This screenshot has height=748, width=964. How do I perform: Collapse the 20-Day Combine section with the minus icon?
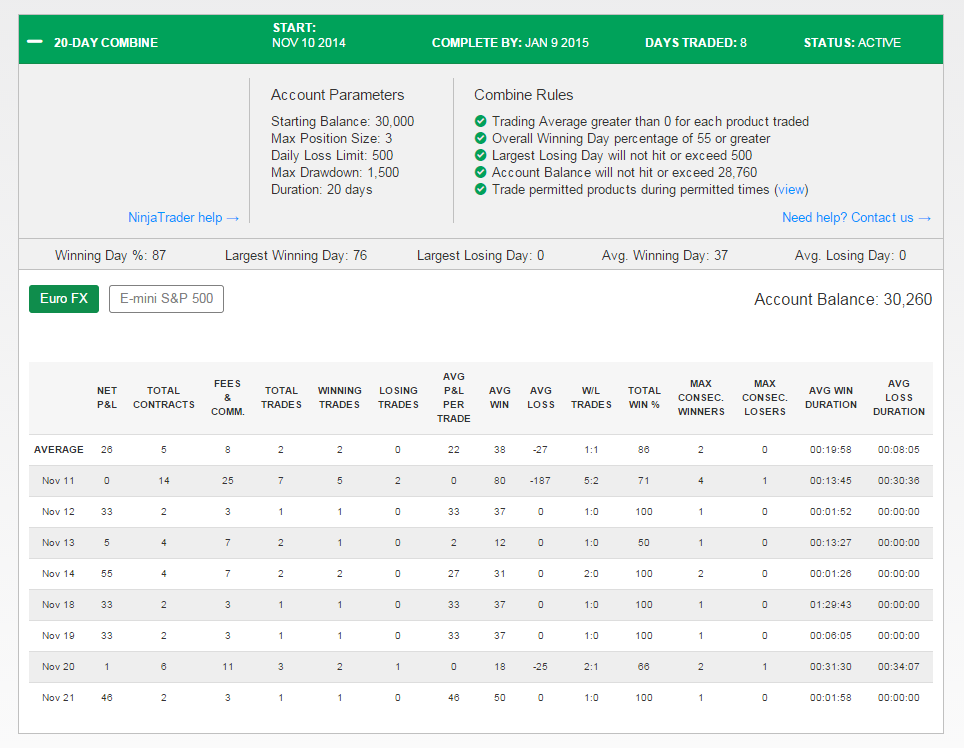[35, 42]
